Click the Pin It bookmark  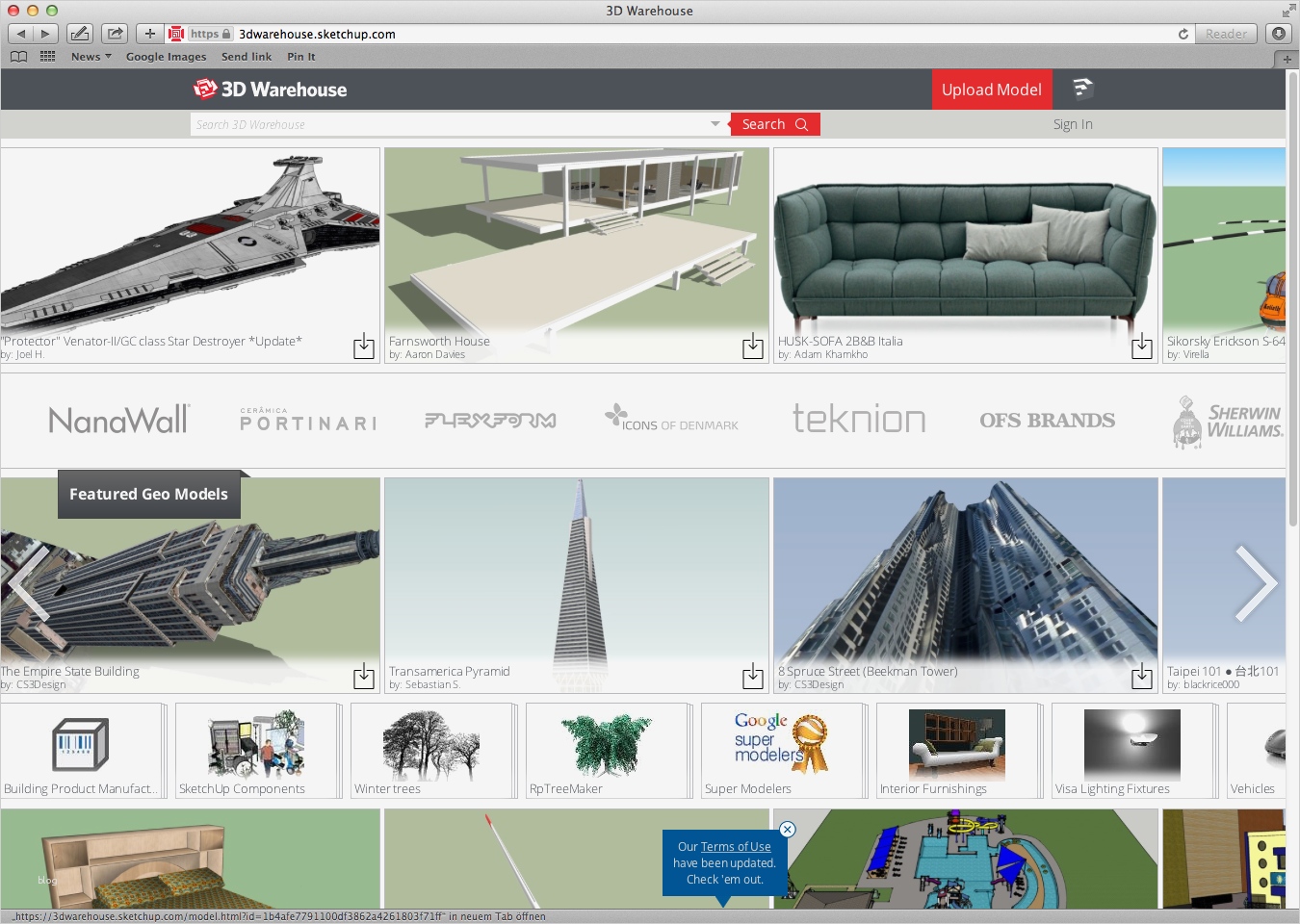301,57
